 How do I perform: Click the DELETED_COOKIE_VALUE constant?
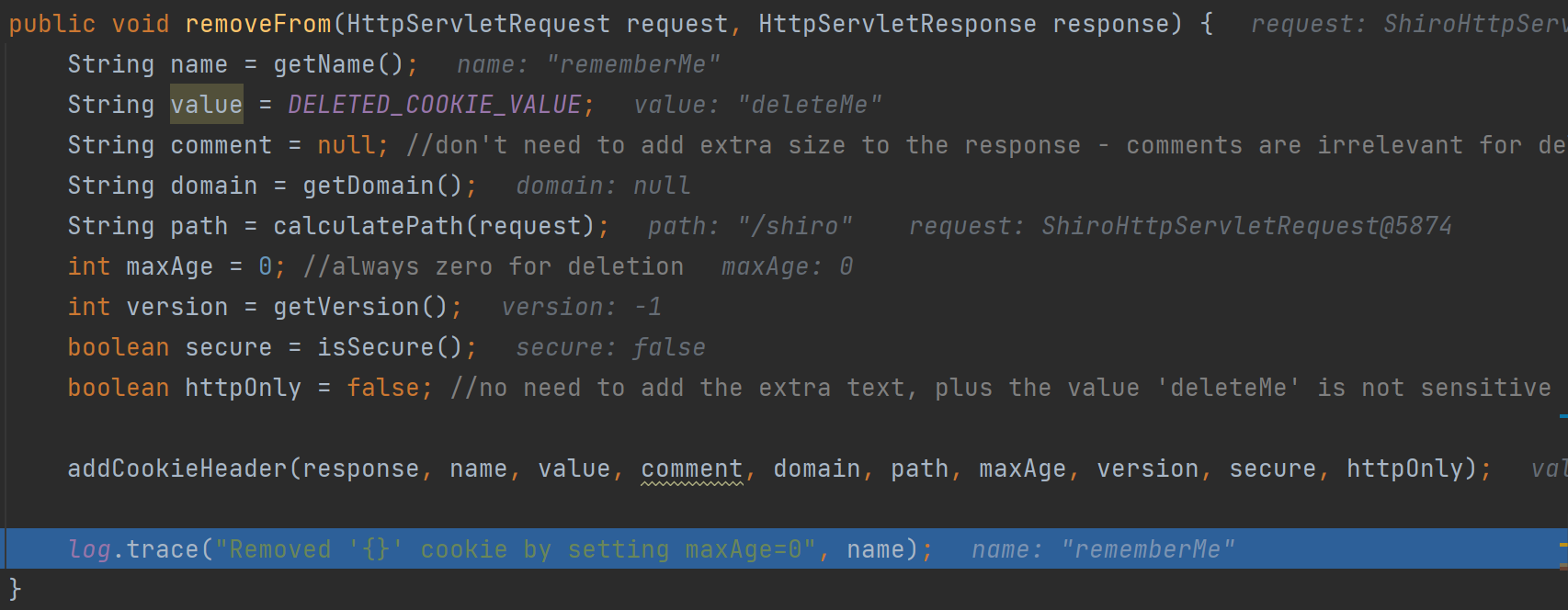pyautogui.click(x=434, y=105)
